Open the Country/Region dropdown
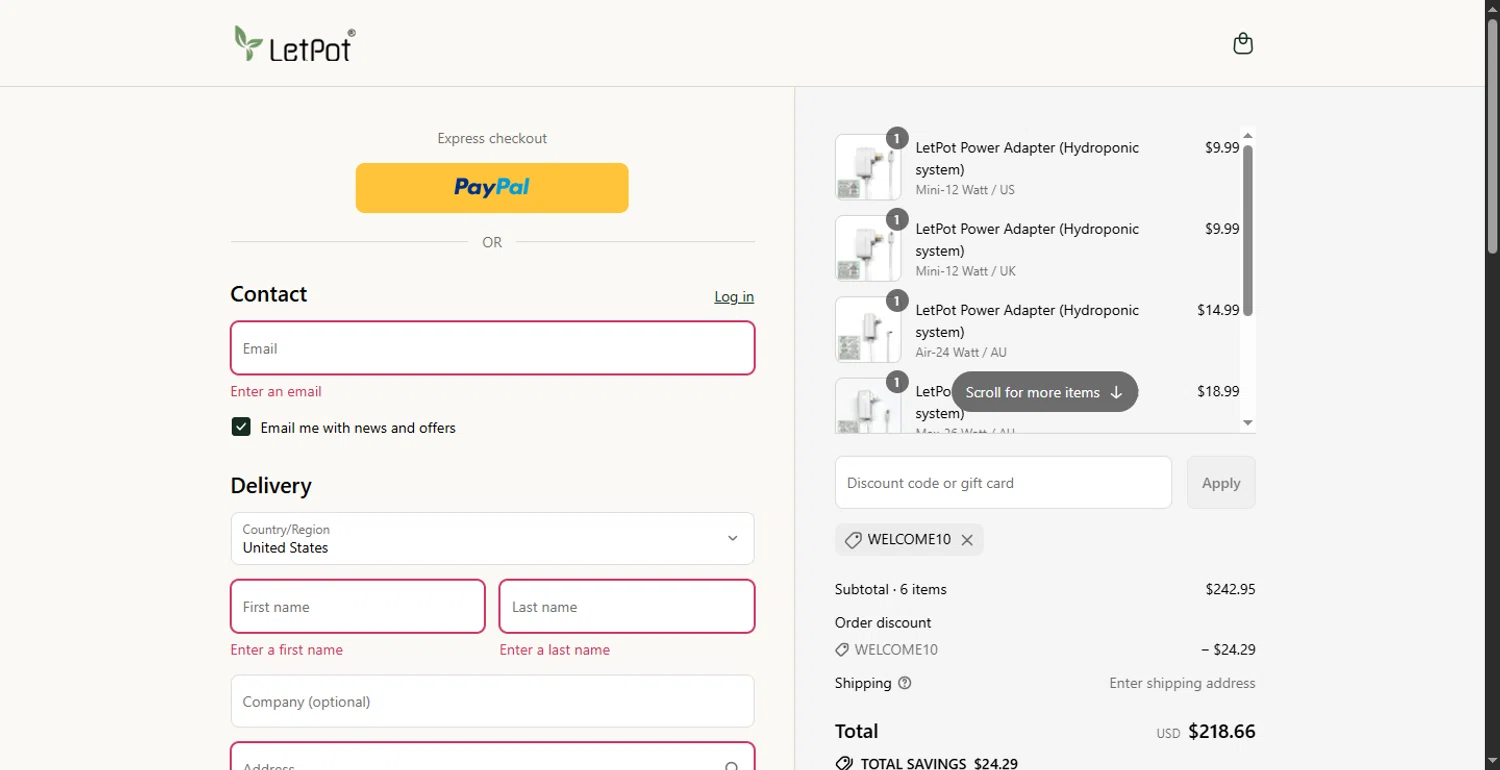This screenshot has height=770, width=1500. coord(492,538)
